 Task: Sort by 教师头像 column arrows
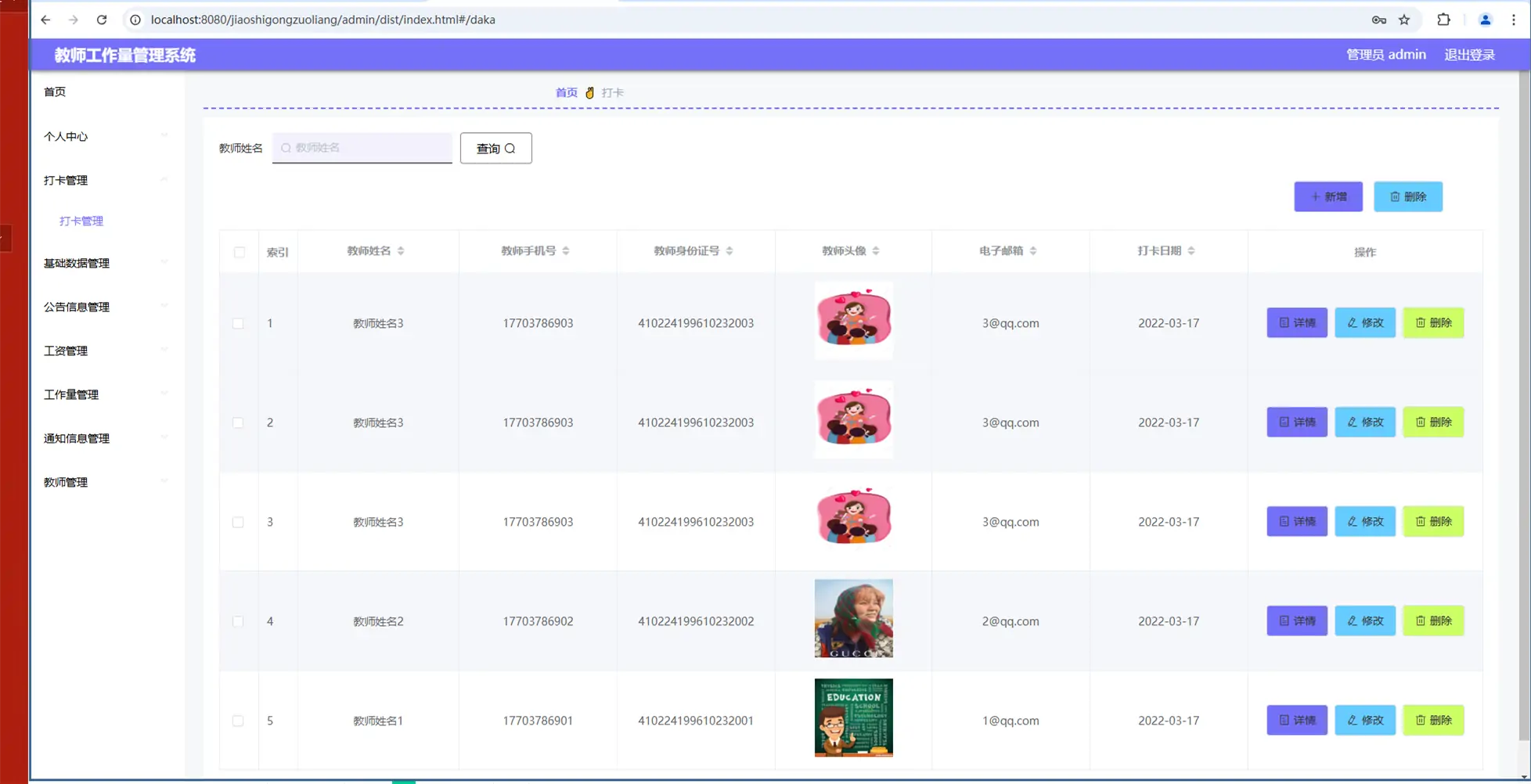click(x=876, y=251)
